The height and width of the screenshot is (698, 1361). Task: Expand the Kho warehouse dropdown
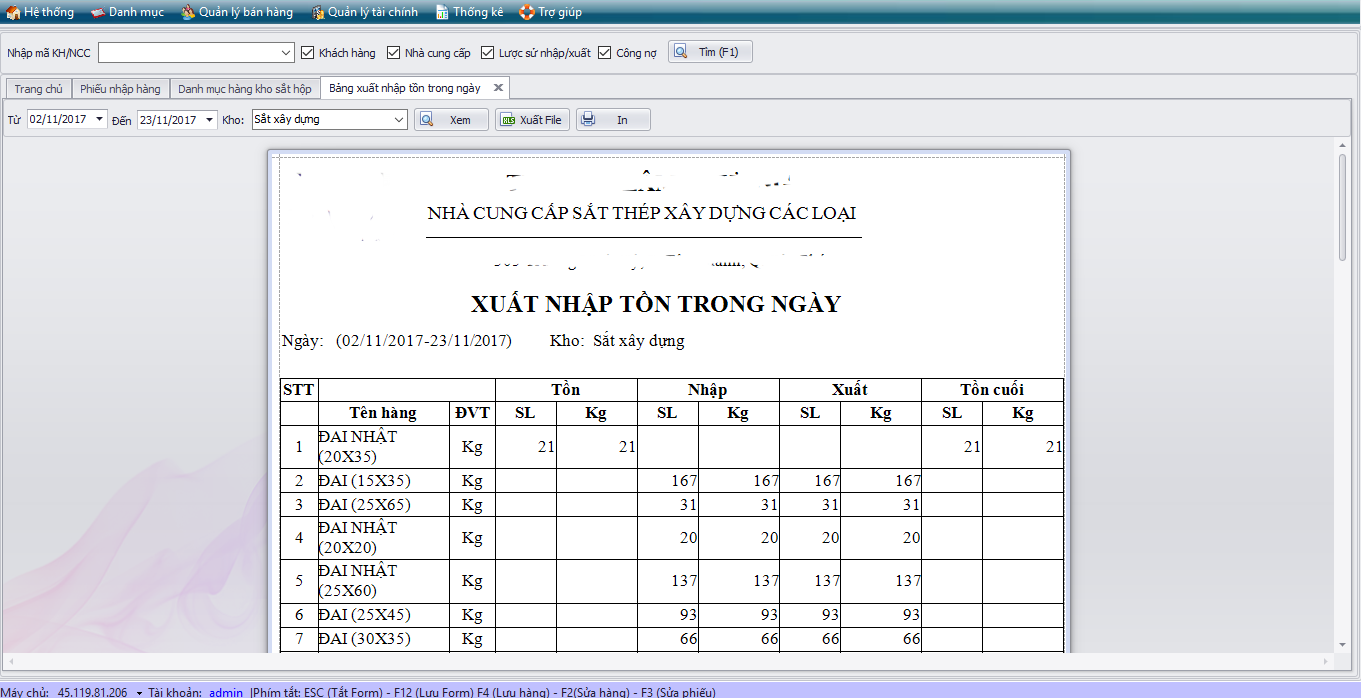(x=399, y=120)
